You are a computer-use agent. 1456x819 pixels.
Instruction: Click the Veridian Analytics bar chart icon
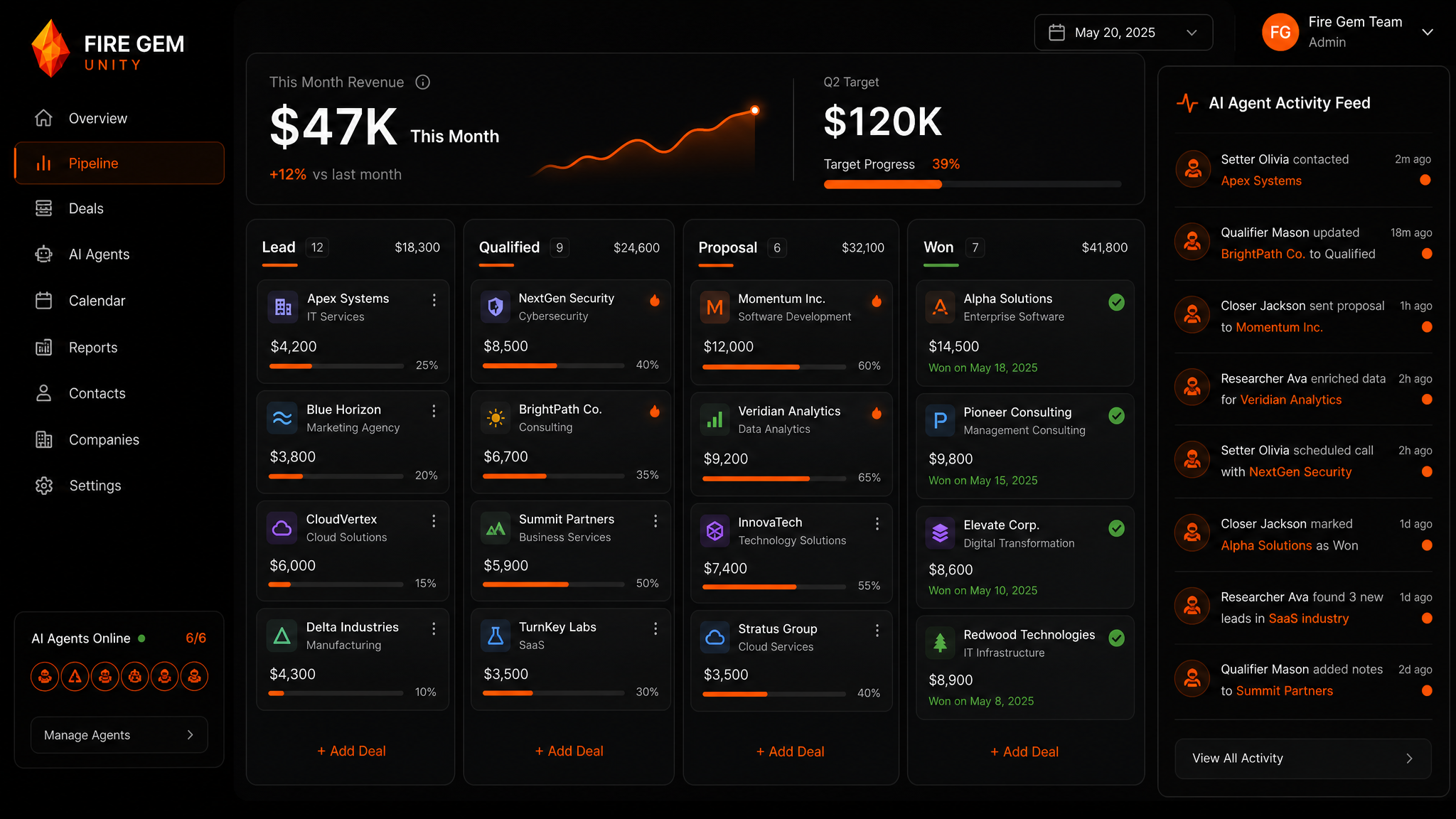tap(715, 419)
